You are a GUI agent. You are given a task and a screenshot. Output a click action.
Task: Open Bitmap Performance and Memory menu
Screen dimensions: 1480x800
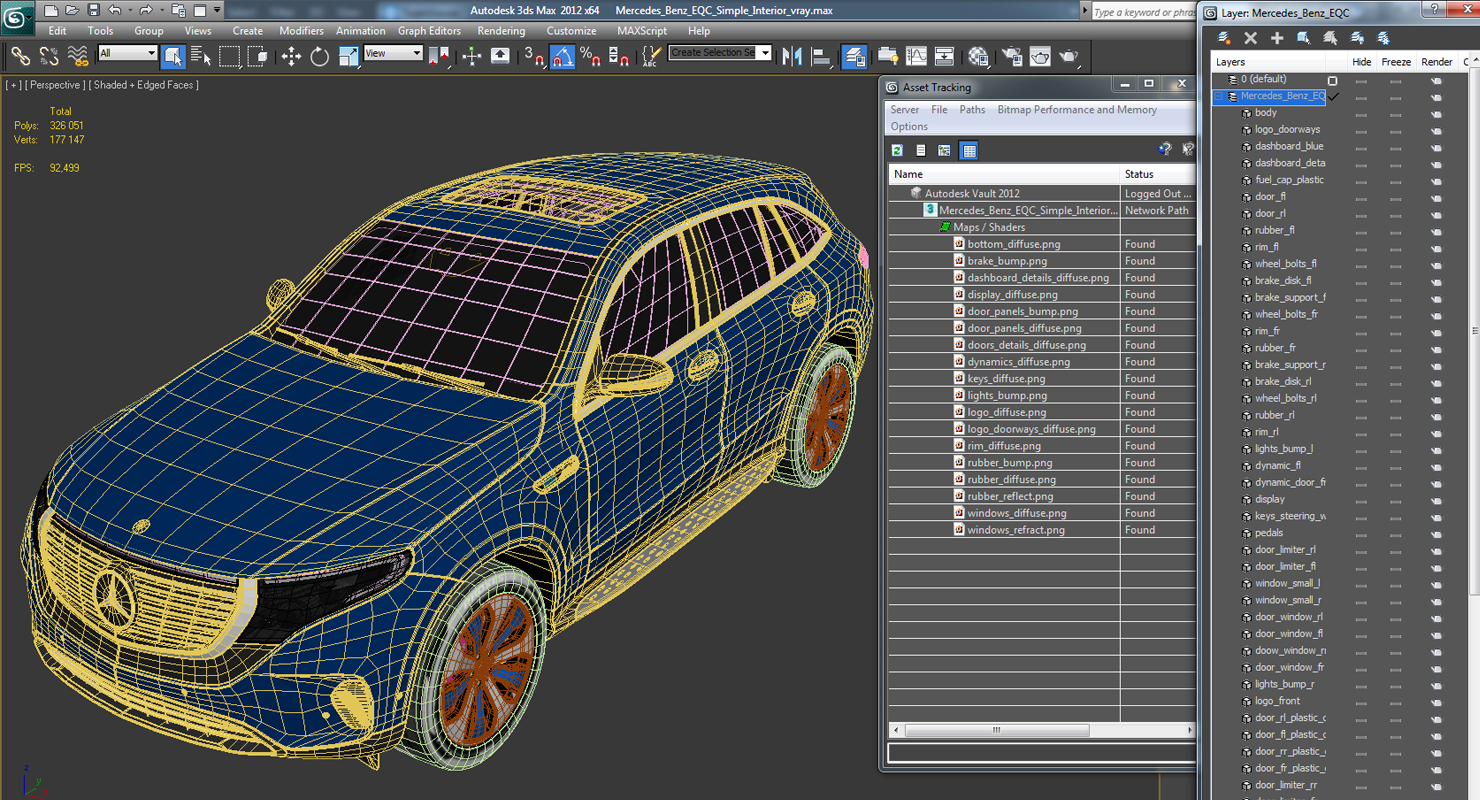[1077, 110]
